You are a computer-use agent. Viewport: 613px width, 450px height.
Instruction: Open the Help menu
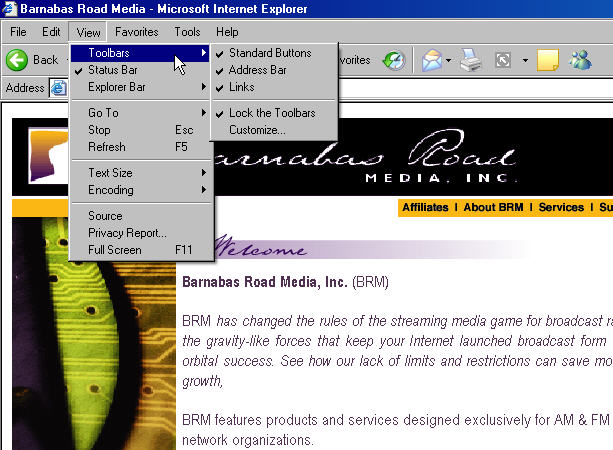click(x=227, y=32)
